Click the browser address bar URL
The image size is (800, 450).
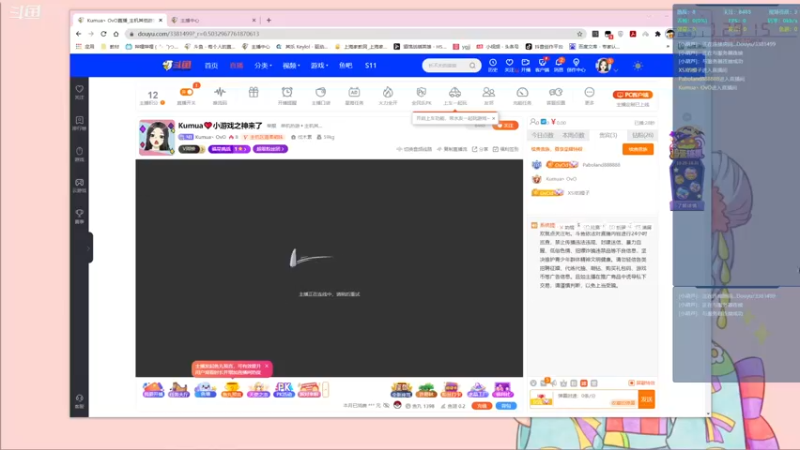(198, 34)
